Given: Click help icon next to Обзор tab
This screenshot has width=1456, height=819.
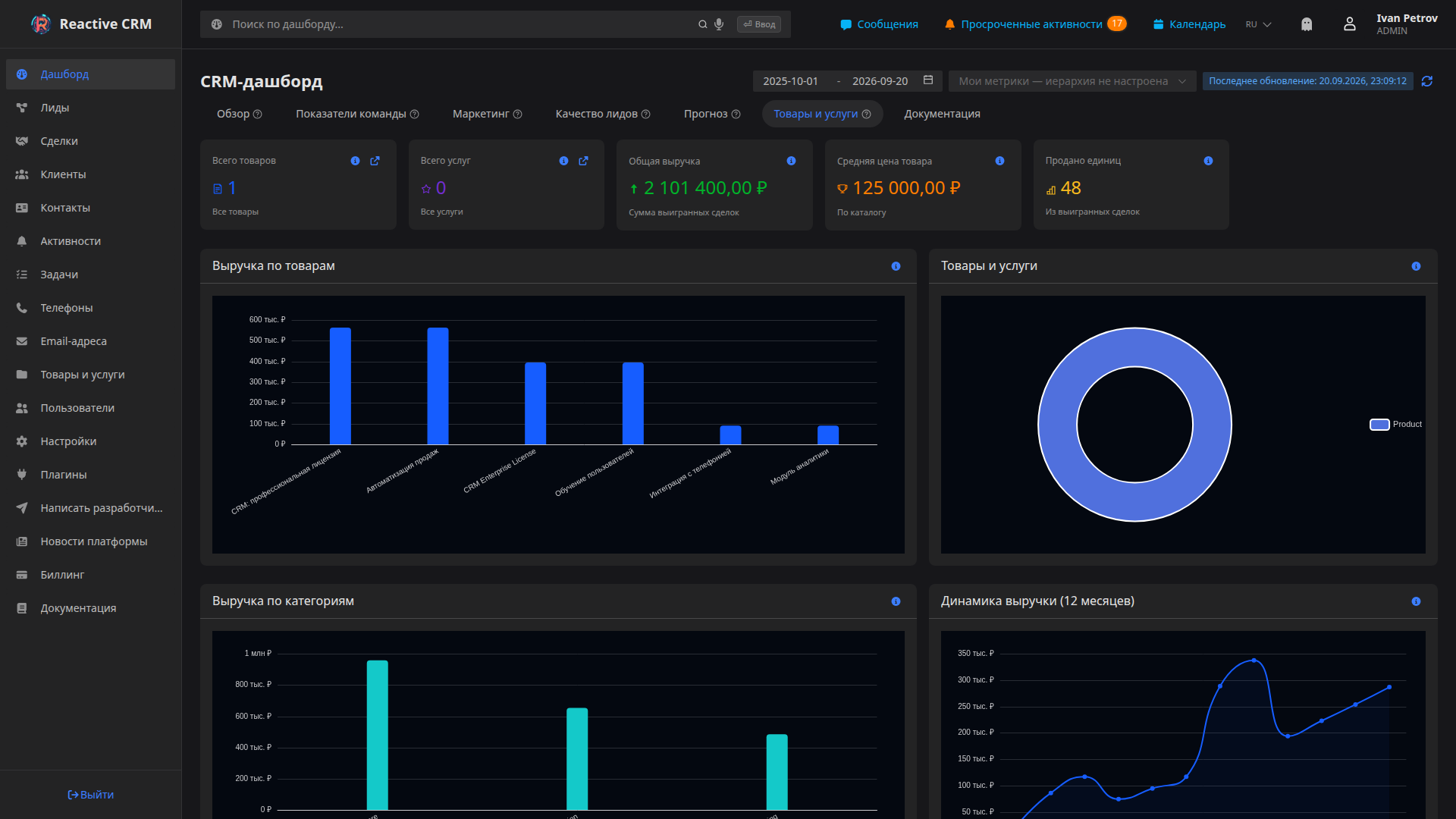Looking at the screenshot, I should (x=258, y=114).
